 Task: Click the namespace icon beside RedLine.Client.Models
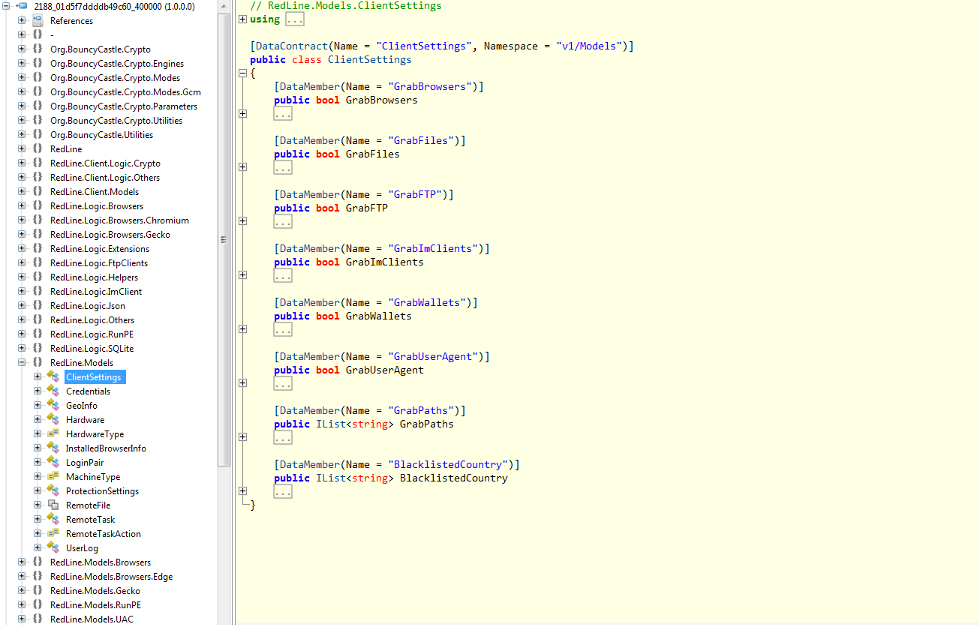[x=37, y=191]
